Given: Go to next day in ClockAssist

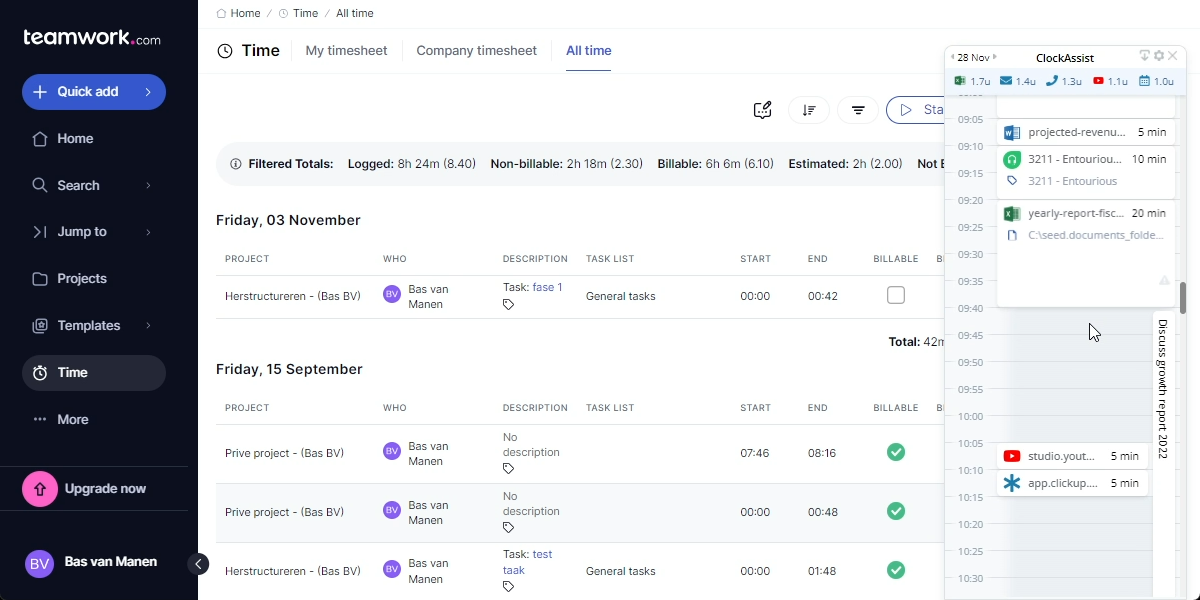Looking at the screenshot, I should [x=995, y=58].
